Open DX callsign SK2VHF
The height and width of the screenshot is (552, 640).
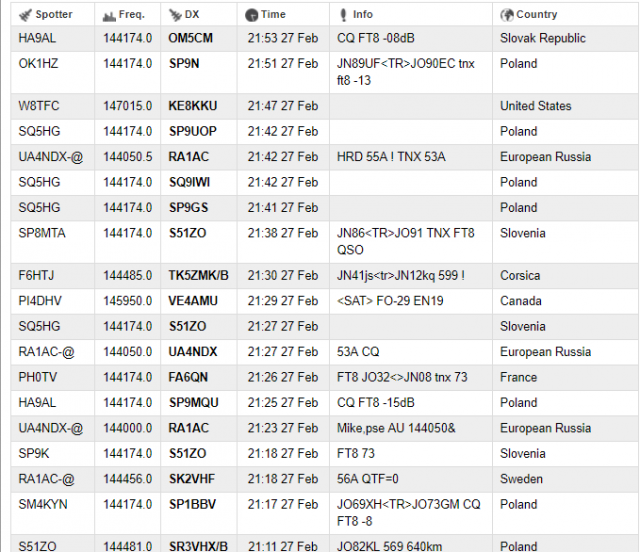click(x=190, y=479)
